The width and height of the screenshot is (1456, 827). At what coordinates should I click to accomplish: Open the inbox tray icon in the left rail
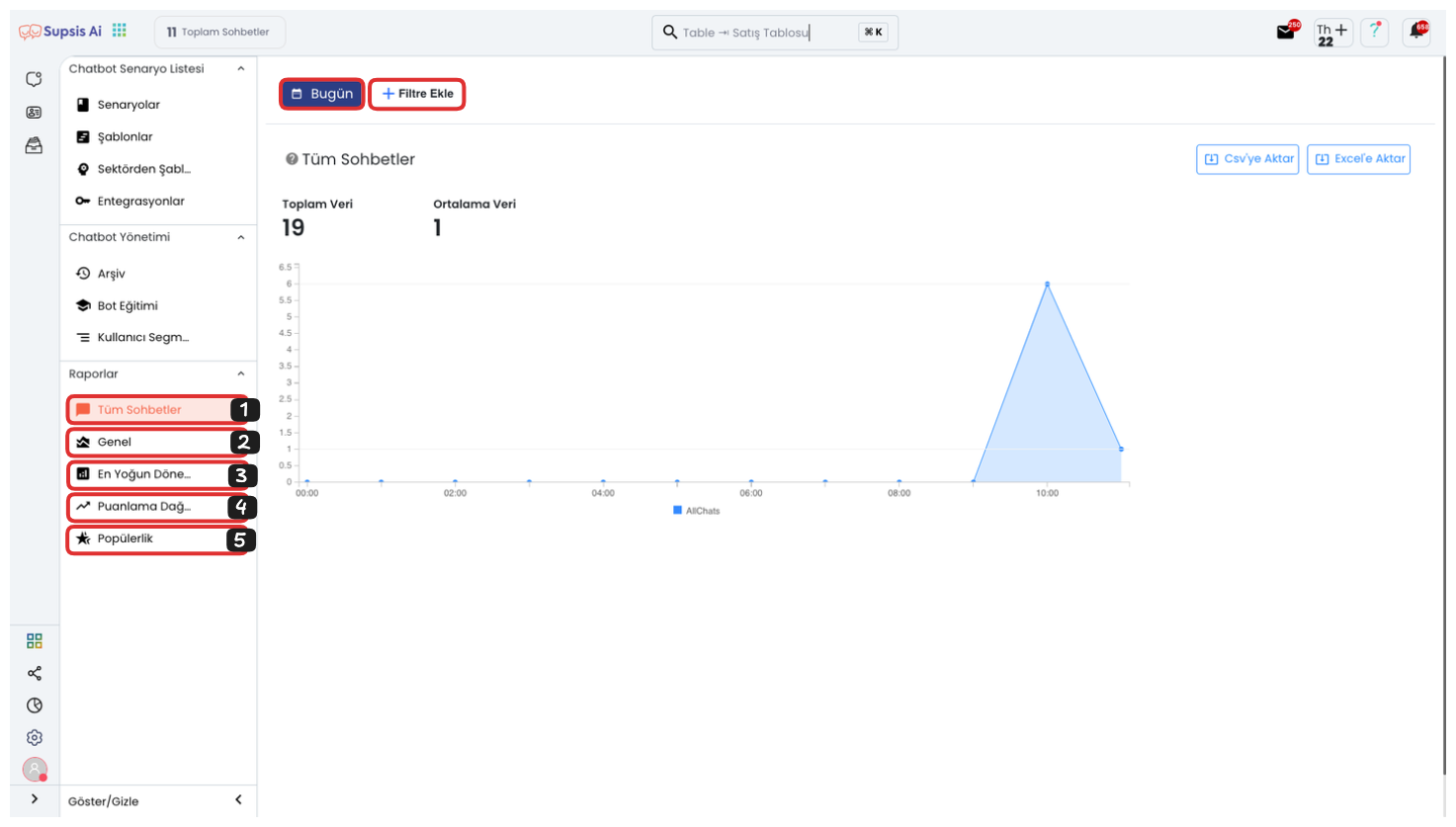(x=34, y=146)
